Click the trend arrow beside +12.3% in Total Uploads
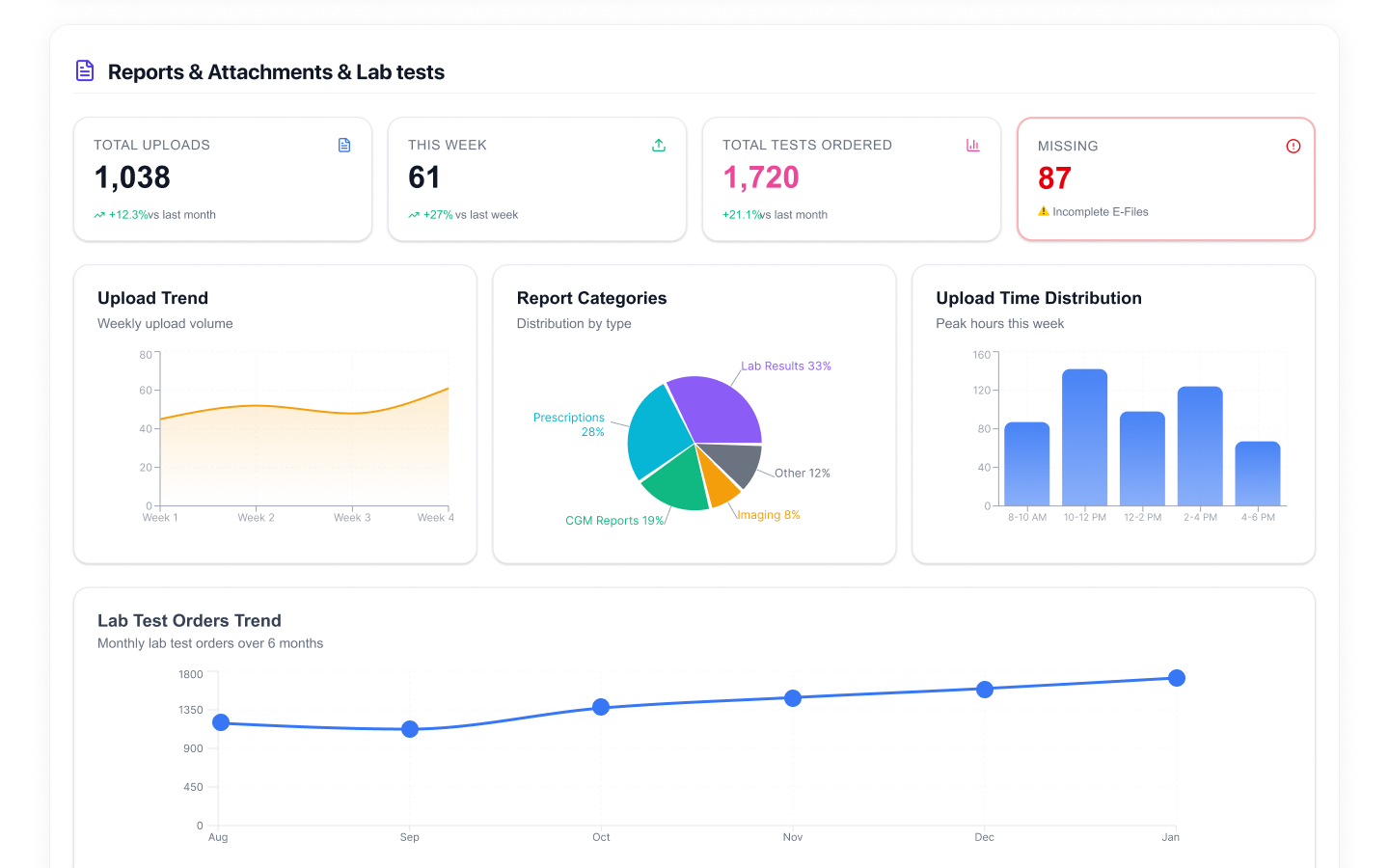 click(99, 215)
